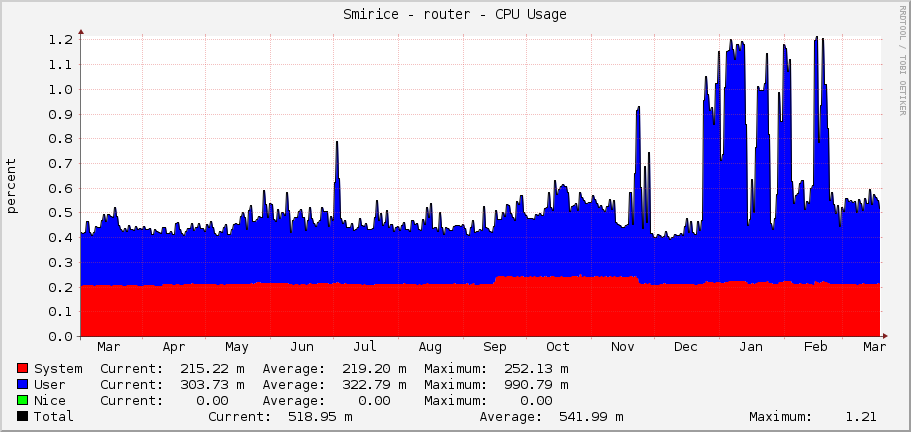Click System current value '215.22 m'
This screenshot has height=432, width=911.
213,369
